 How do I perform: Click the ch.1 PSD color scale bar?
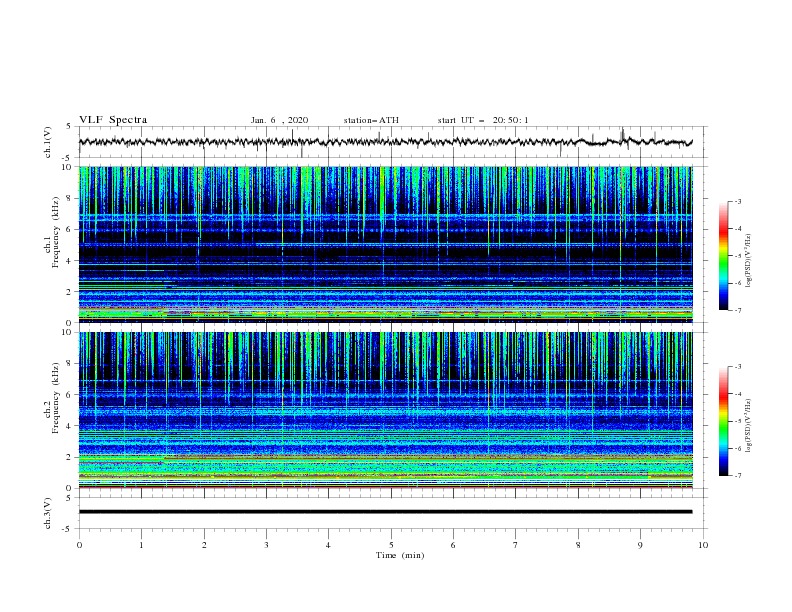723,256
